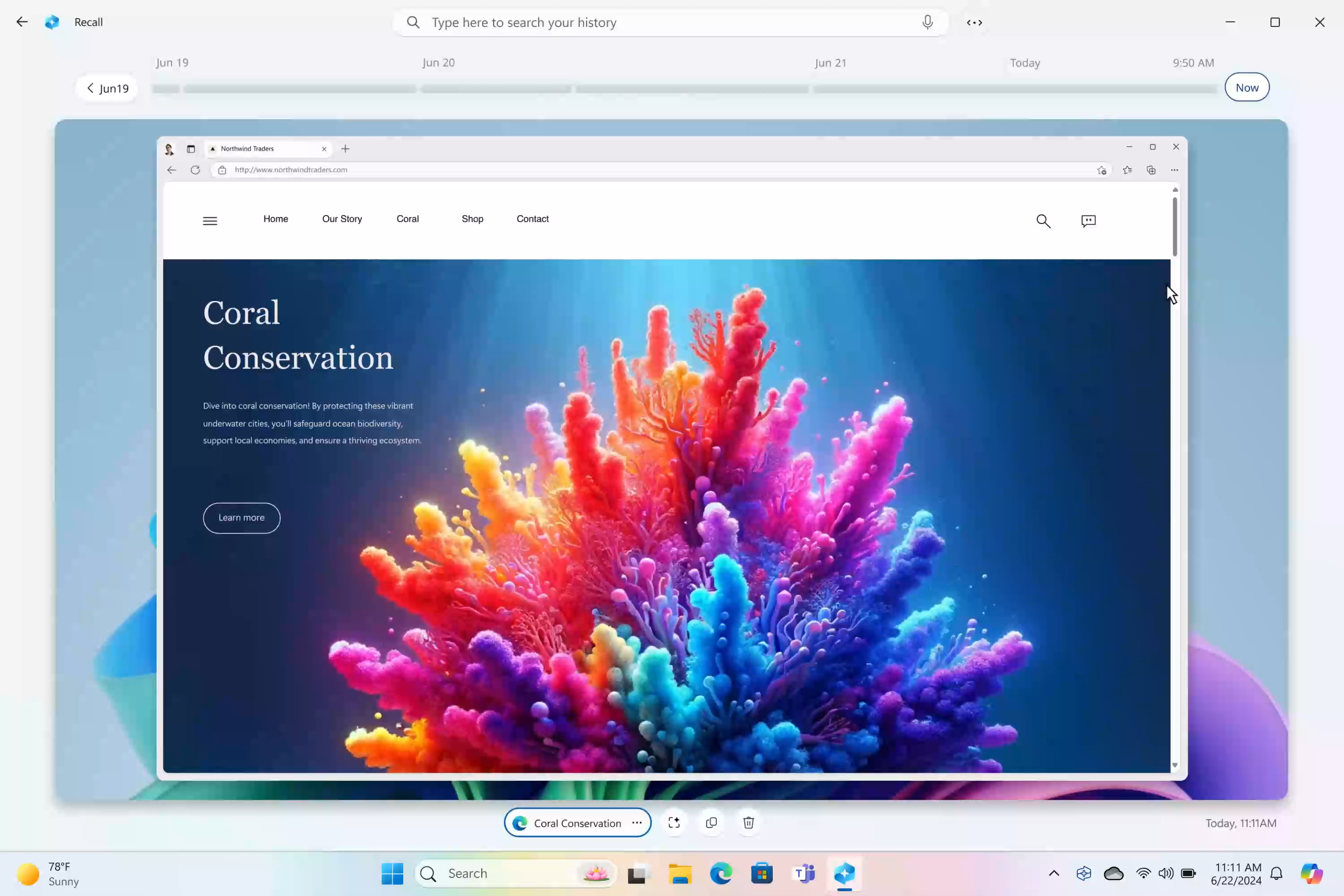1344x896 pixels.
Task: Show hidden icons in system tray
Action: [x=1054, y=873]
